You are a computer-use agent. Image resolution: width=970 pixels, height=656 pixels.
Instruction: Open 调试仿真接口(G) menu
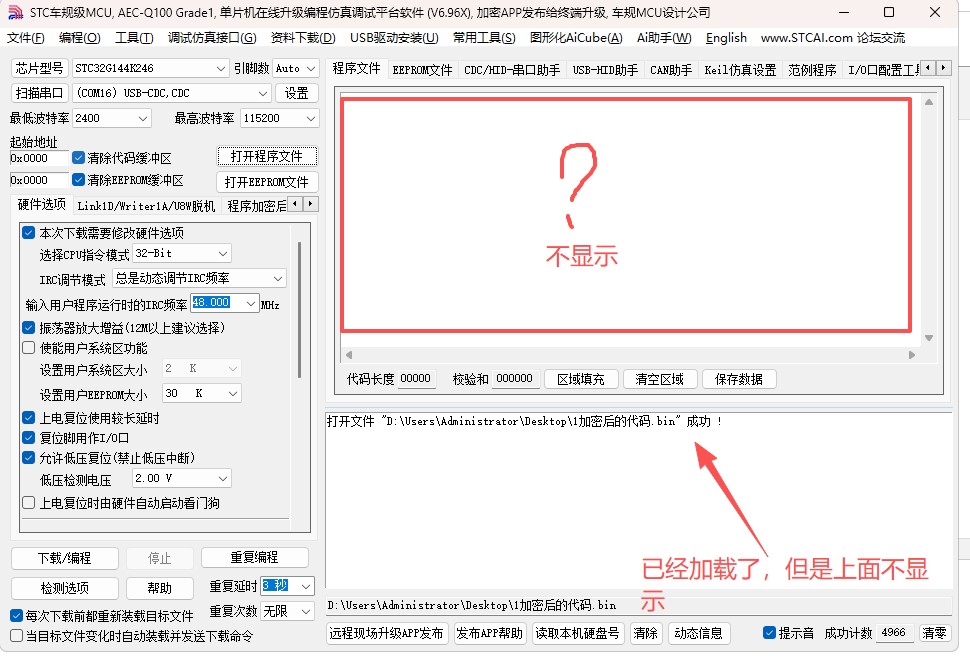tap(212, 38)
